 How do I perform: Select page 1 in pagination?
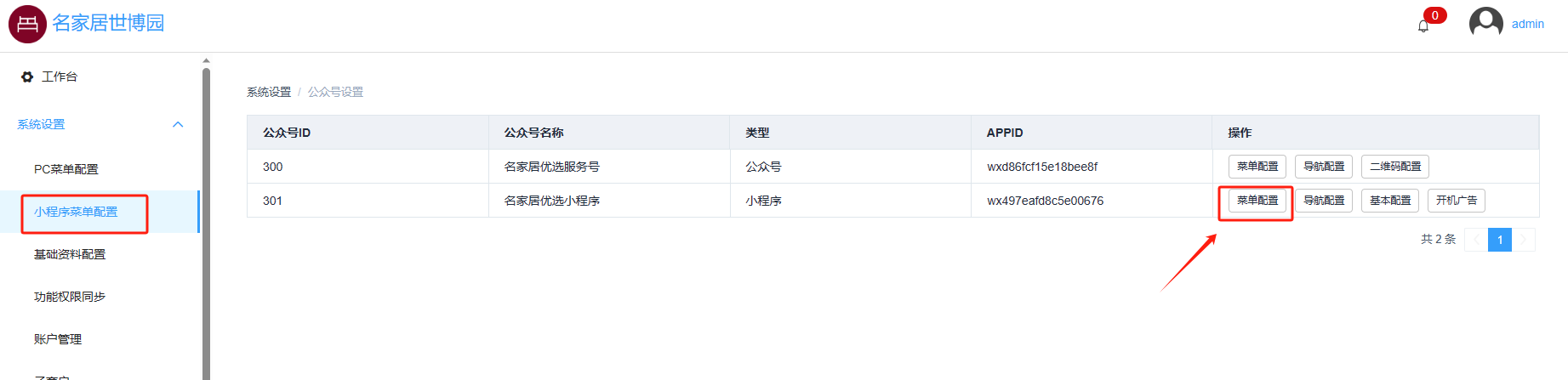coord(1500,240)
